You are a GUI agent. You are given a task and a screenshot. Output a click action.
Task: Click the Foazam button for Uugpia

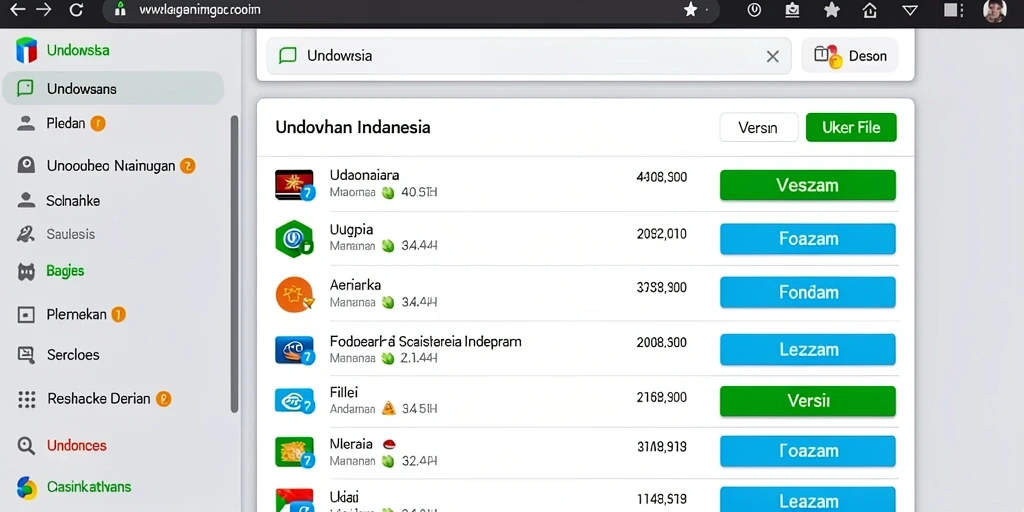808,239
